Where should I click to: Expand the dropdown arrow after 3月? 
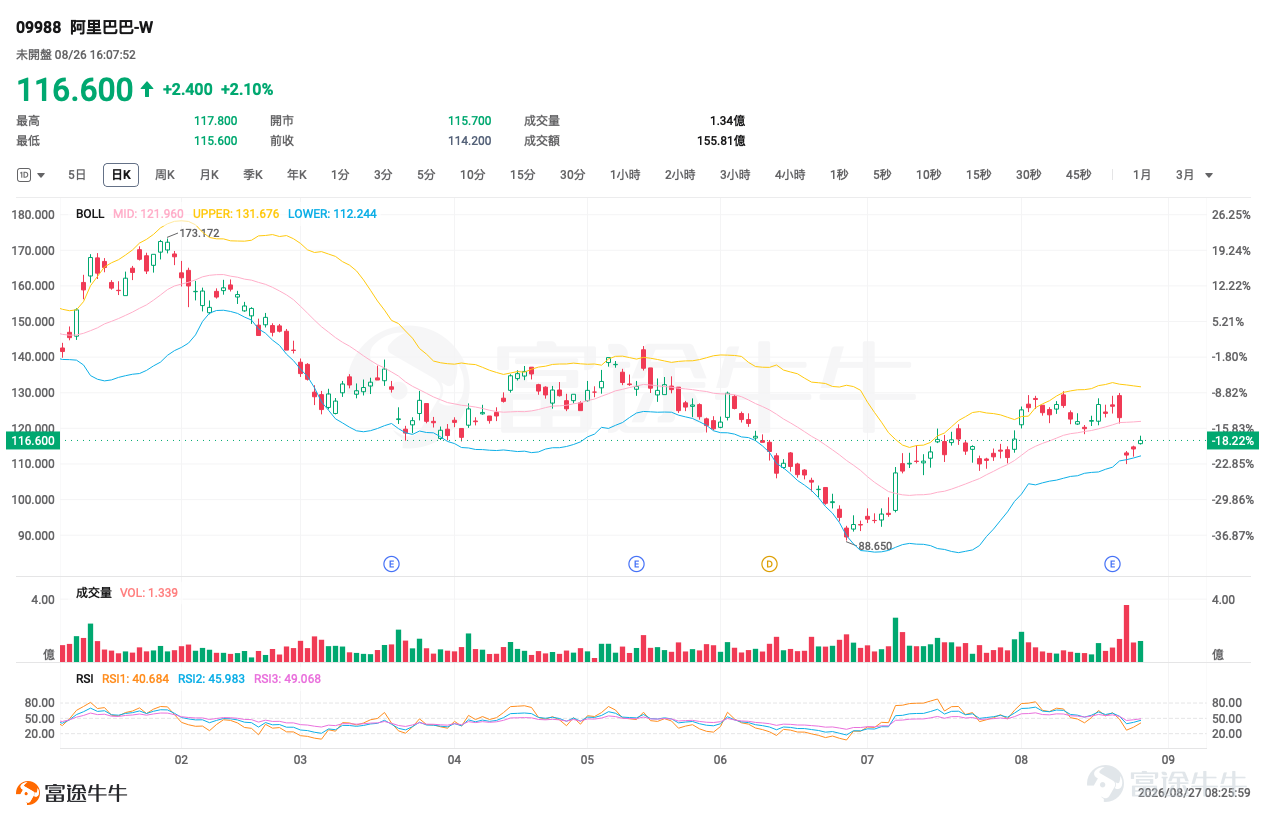coord(1209,175)
